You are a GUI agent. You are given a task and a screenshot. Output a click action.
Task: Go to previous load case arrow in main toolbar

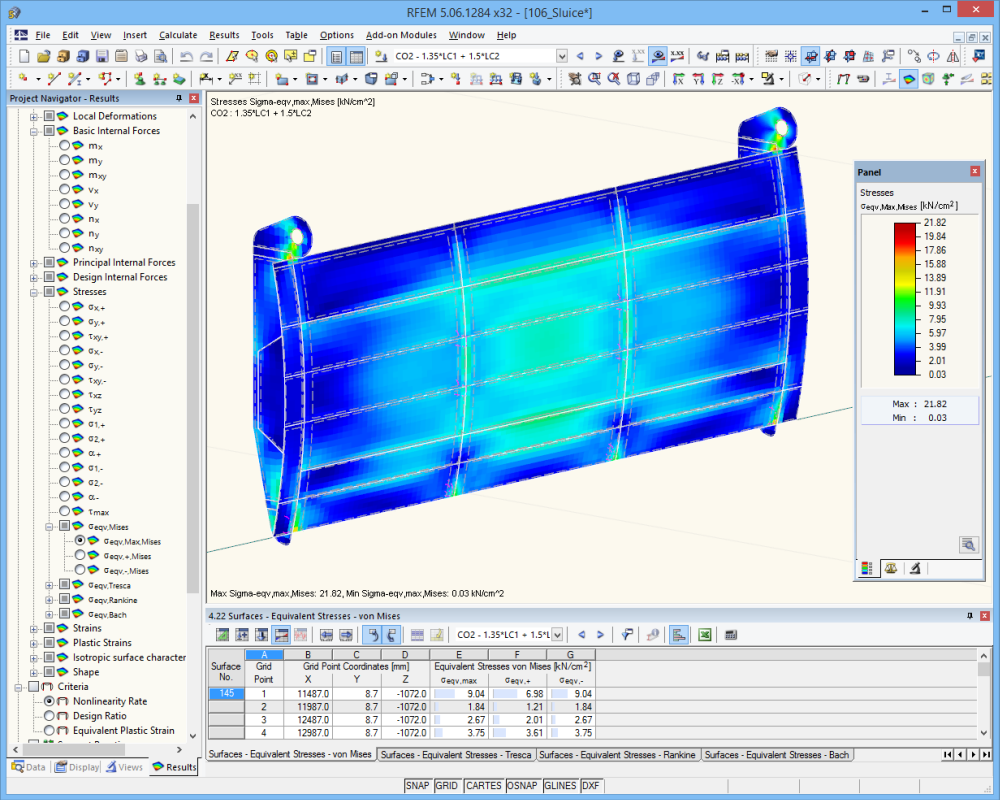pos(580,56)
